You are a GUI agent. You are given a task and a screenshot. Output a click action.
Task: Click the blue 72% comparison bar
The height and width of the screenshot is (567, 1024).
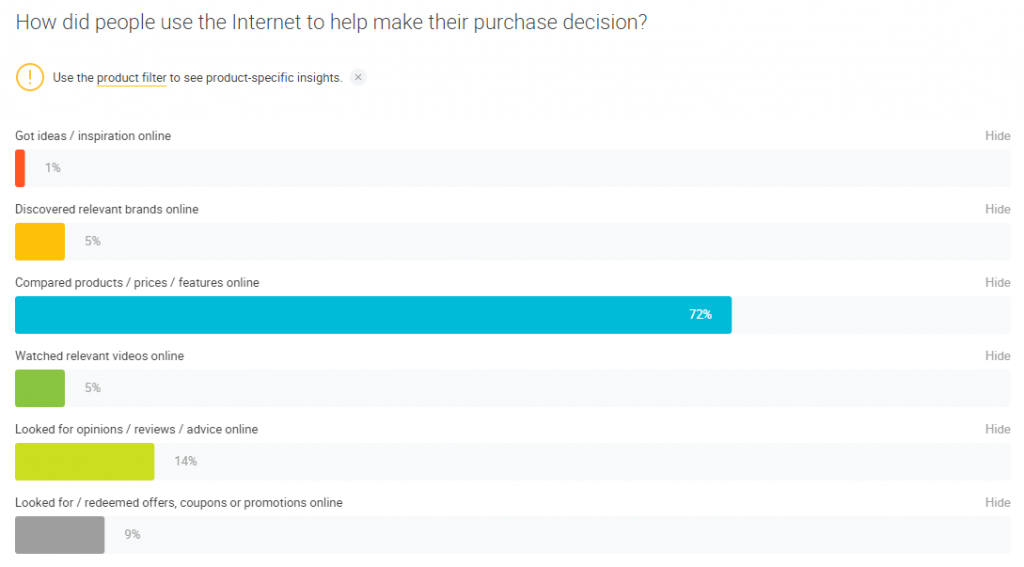pos(373,315)
